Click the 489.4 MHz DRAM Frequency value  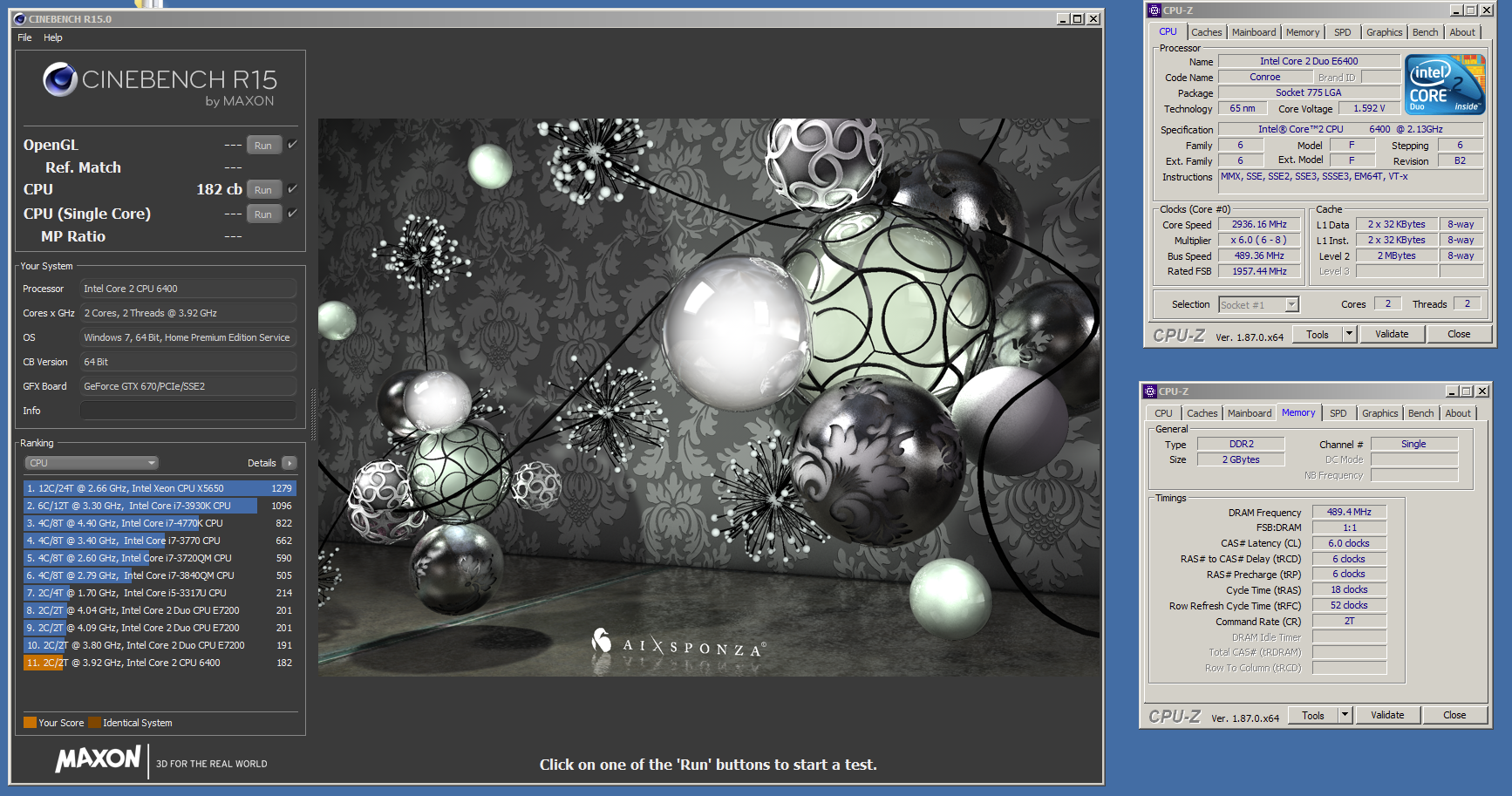pyautogui.click(x=1349, y=512)
